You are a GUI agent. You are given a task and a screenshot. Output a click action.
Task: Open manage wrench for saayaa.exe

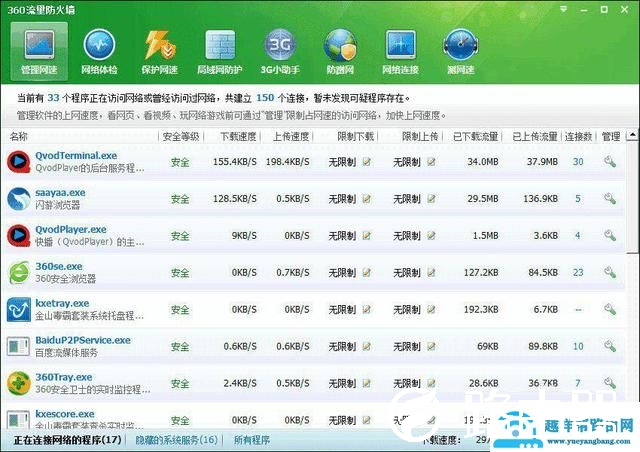(x=610, y=199)
